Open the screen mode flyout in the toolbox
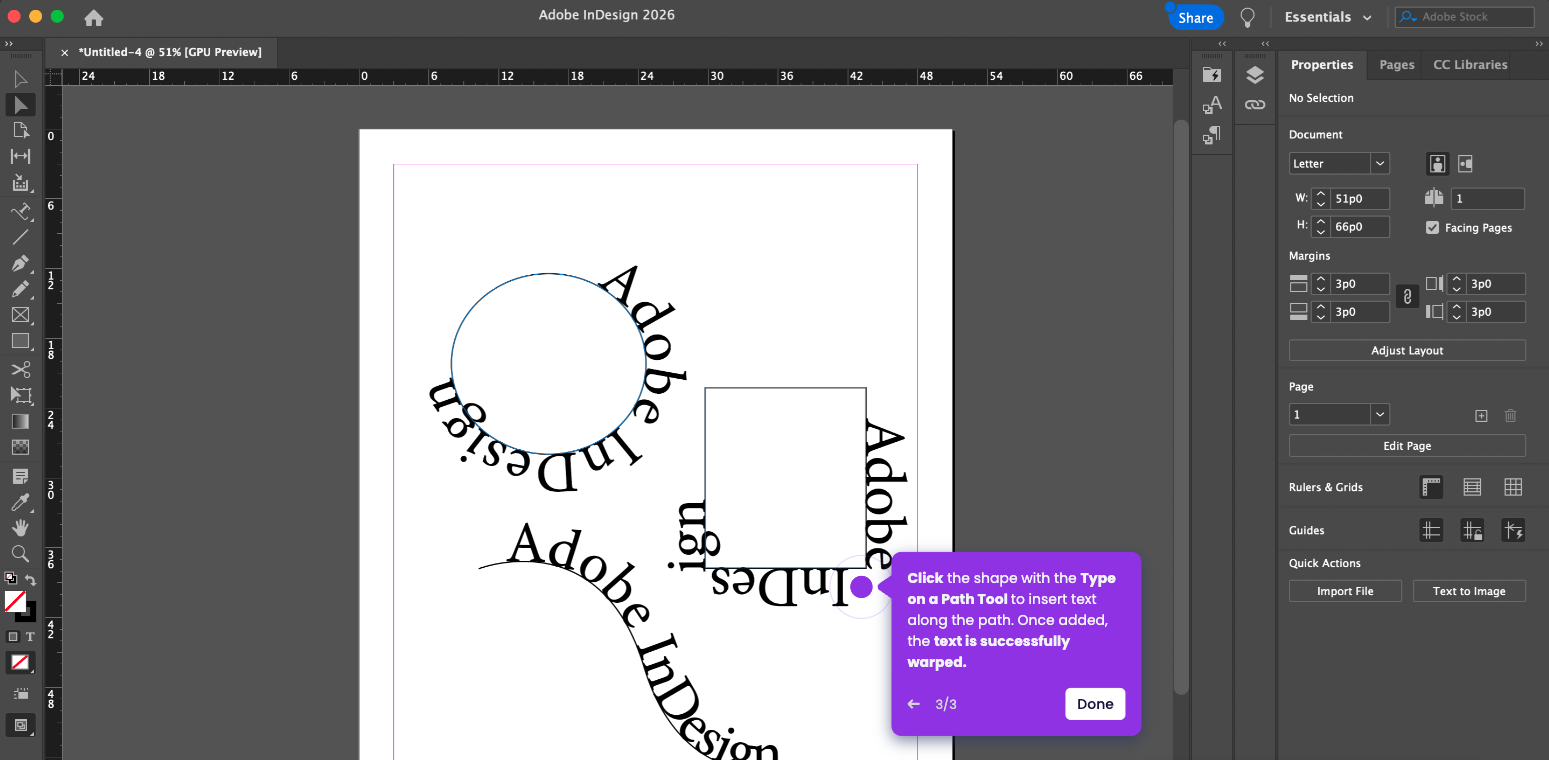1549x760 pixels. [20, 725]
